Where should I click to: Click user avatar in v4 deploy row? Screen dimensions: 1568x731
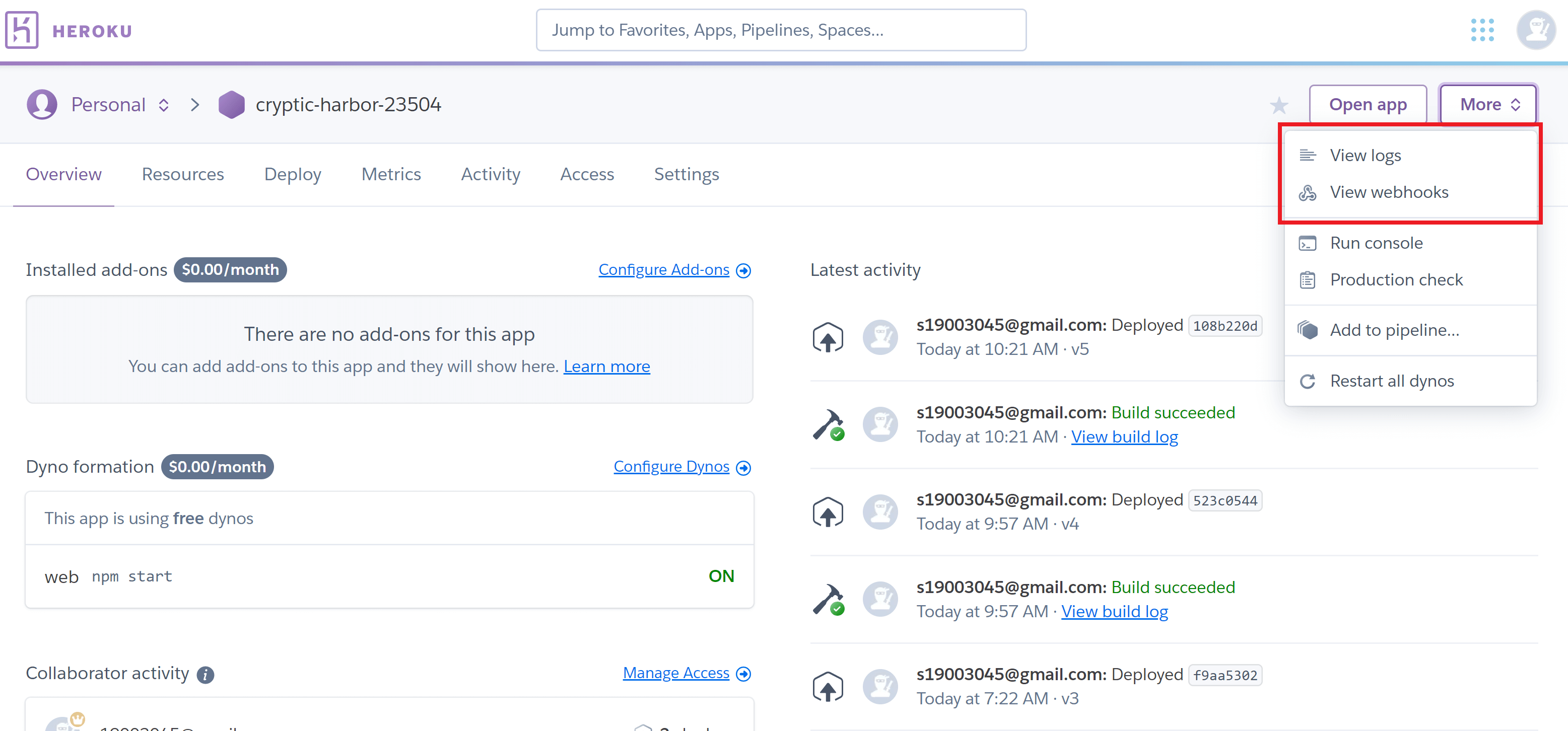point(880,512)
